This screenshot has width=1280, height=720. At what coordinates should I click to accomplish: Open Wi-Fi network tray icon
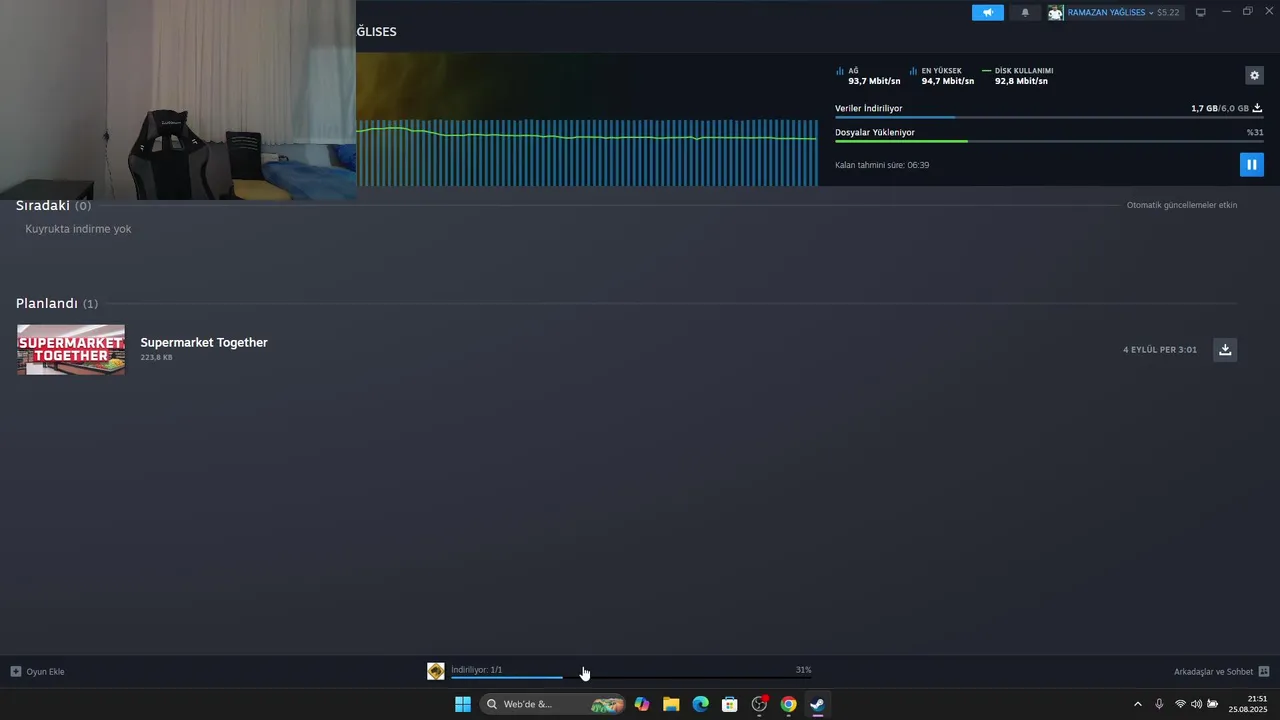click(x=1180, y=704)
